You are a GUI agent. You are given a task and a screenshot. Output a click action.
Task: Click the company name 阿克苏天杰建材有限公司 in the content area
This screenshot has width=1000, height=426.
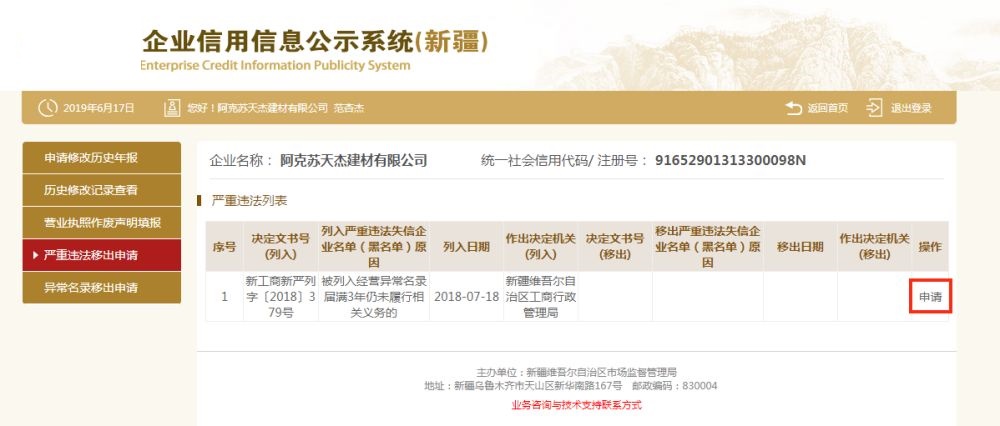[353, 160]
